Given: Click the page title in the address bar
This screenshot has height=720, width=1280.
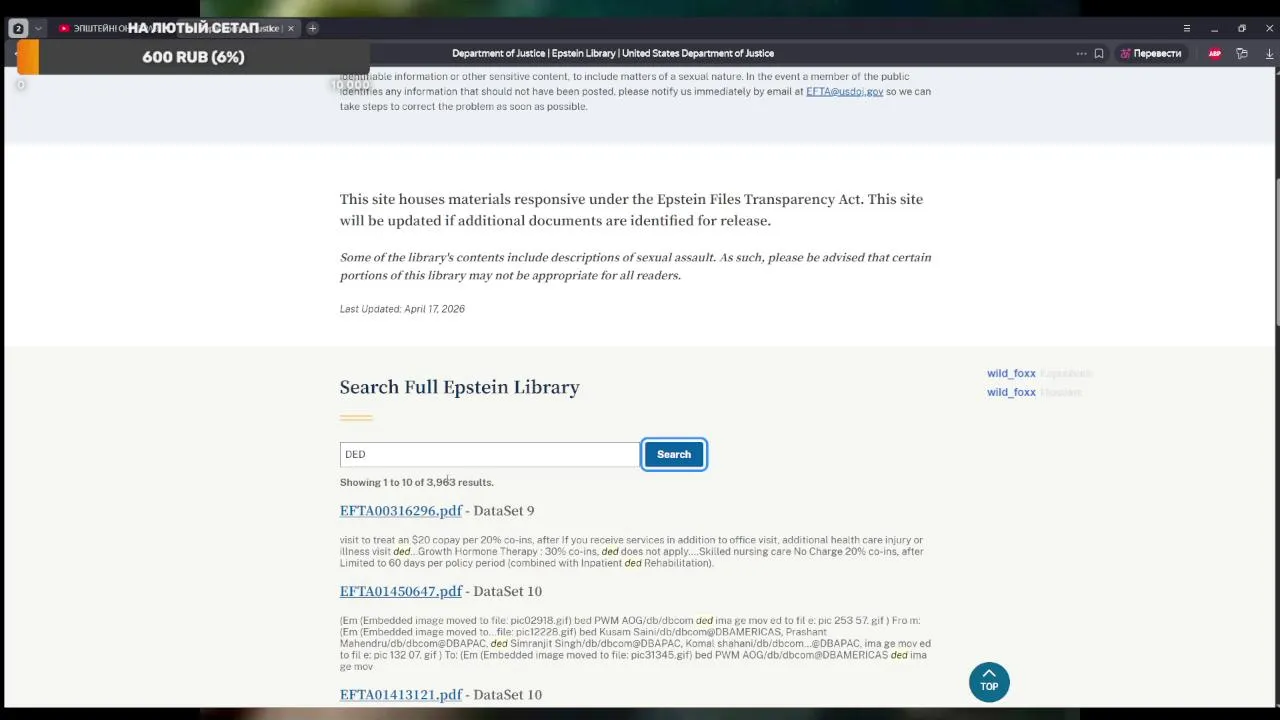Looking at the screenshot, I should pos(613,54).
